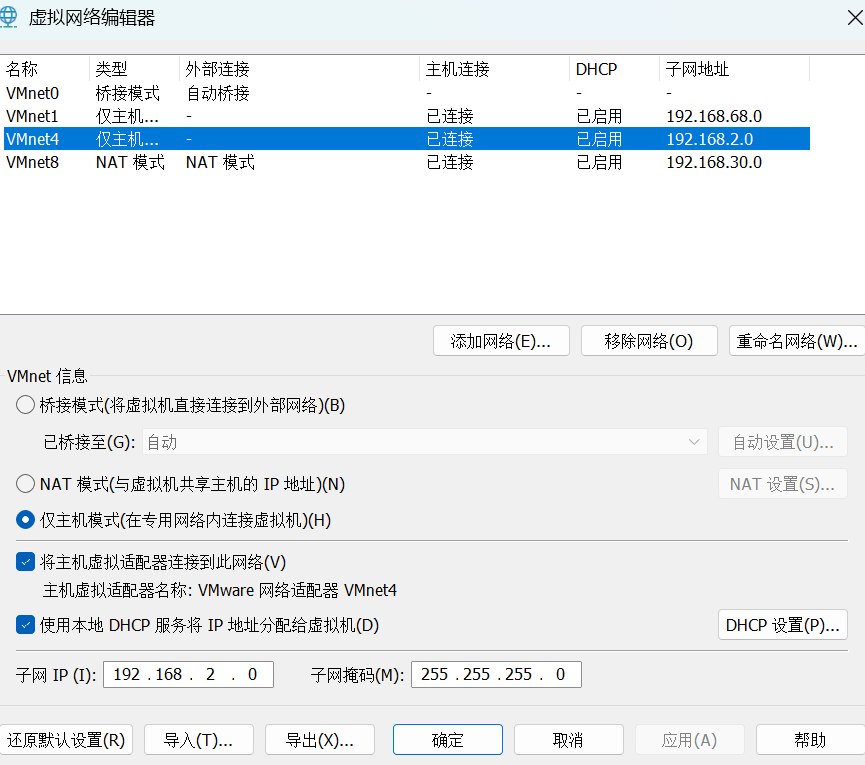The height and width of the screenshot is (765, 865).
Task: Open DHCP 设置(P)... dialog
Action: [x=783, y=625]
